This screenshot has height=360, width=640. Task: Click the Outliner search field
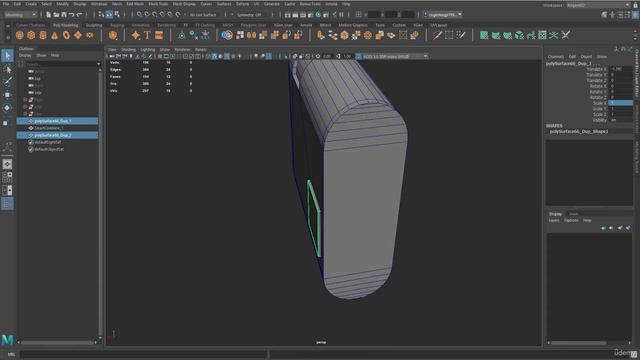click(x=60, y=64)
